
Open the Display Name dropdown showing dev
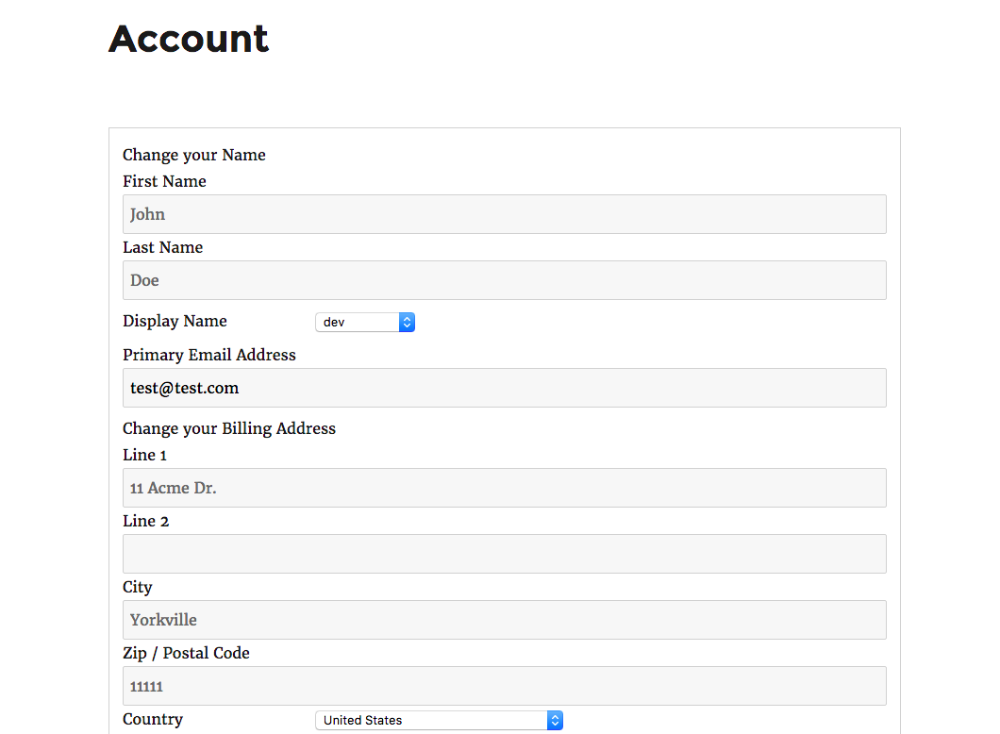pyautogui.click(x=365, y=322)
